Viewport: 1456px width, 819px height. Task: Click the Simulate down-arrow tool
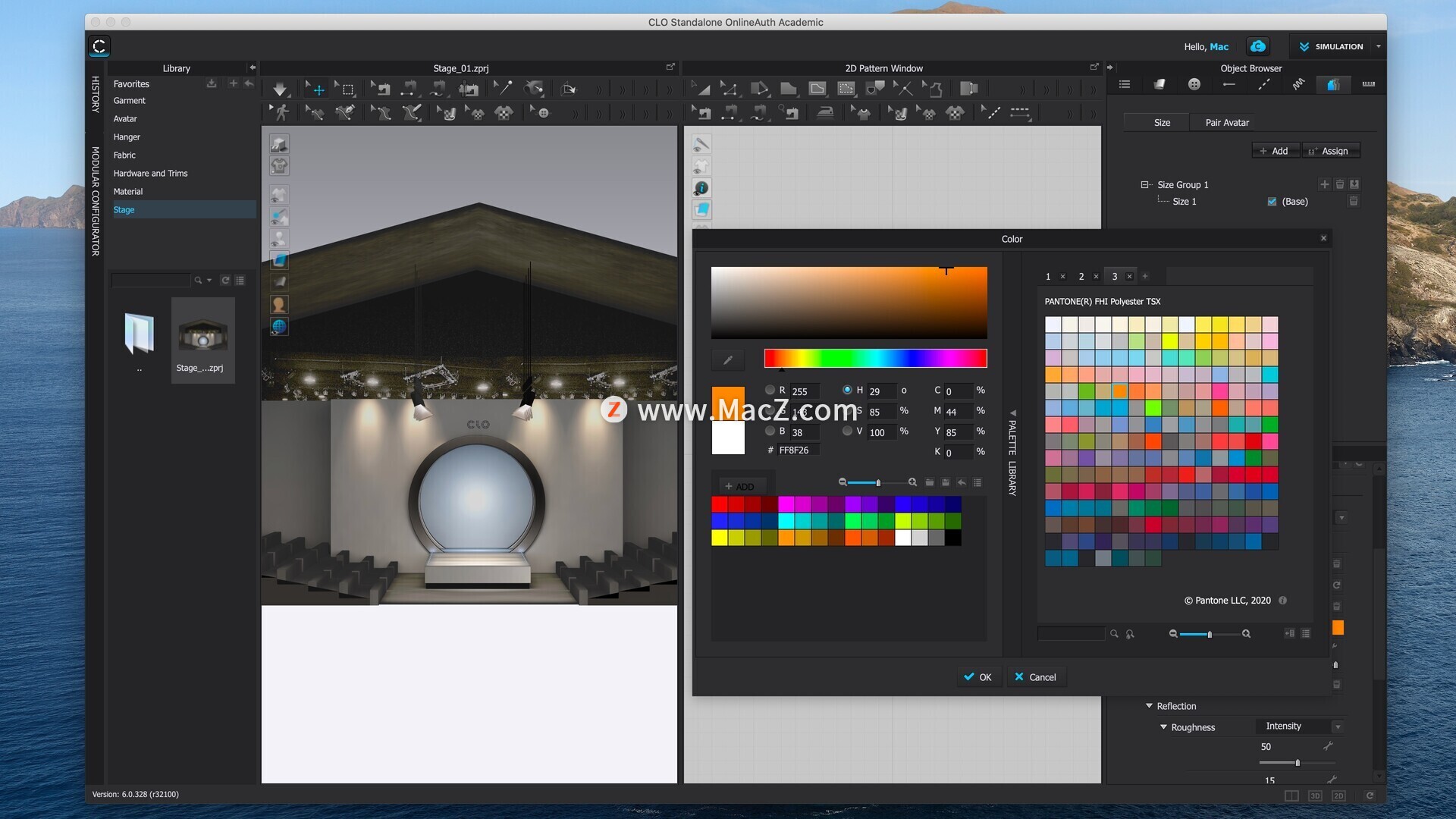point(280,89)
